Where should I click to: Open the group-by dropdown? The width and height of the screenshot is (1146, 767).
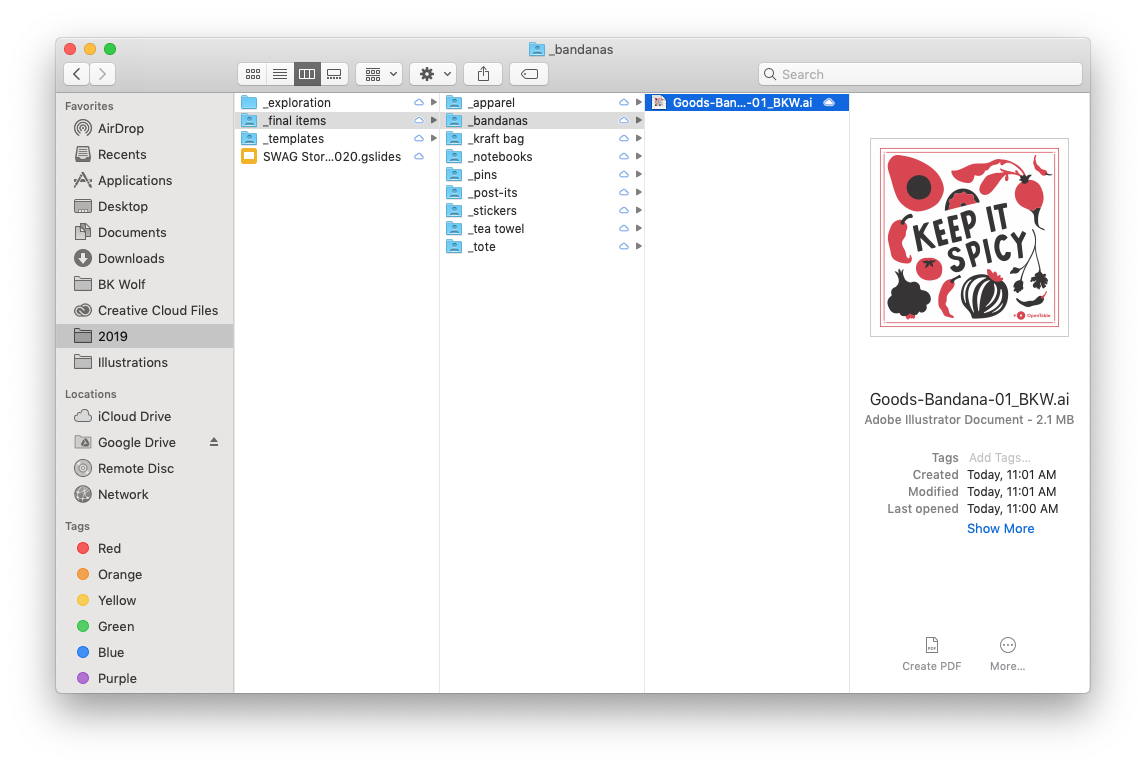click(379, 74)
